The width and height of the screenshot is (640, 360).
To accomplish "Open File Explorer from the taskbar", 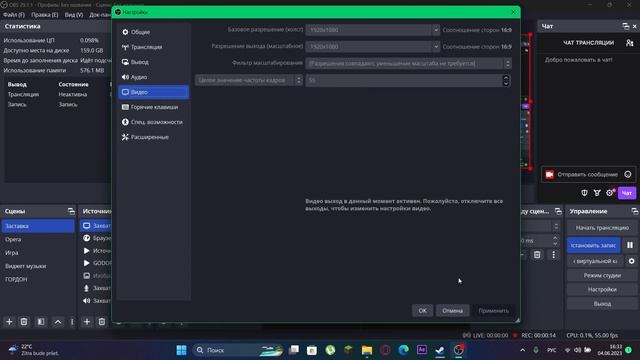I will (x=367, y=350).
